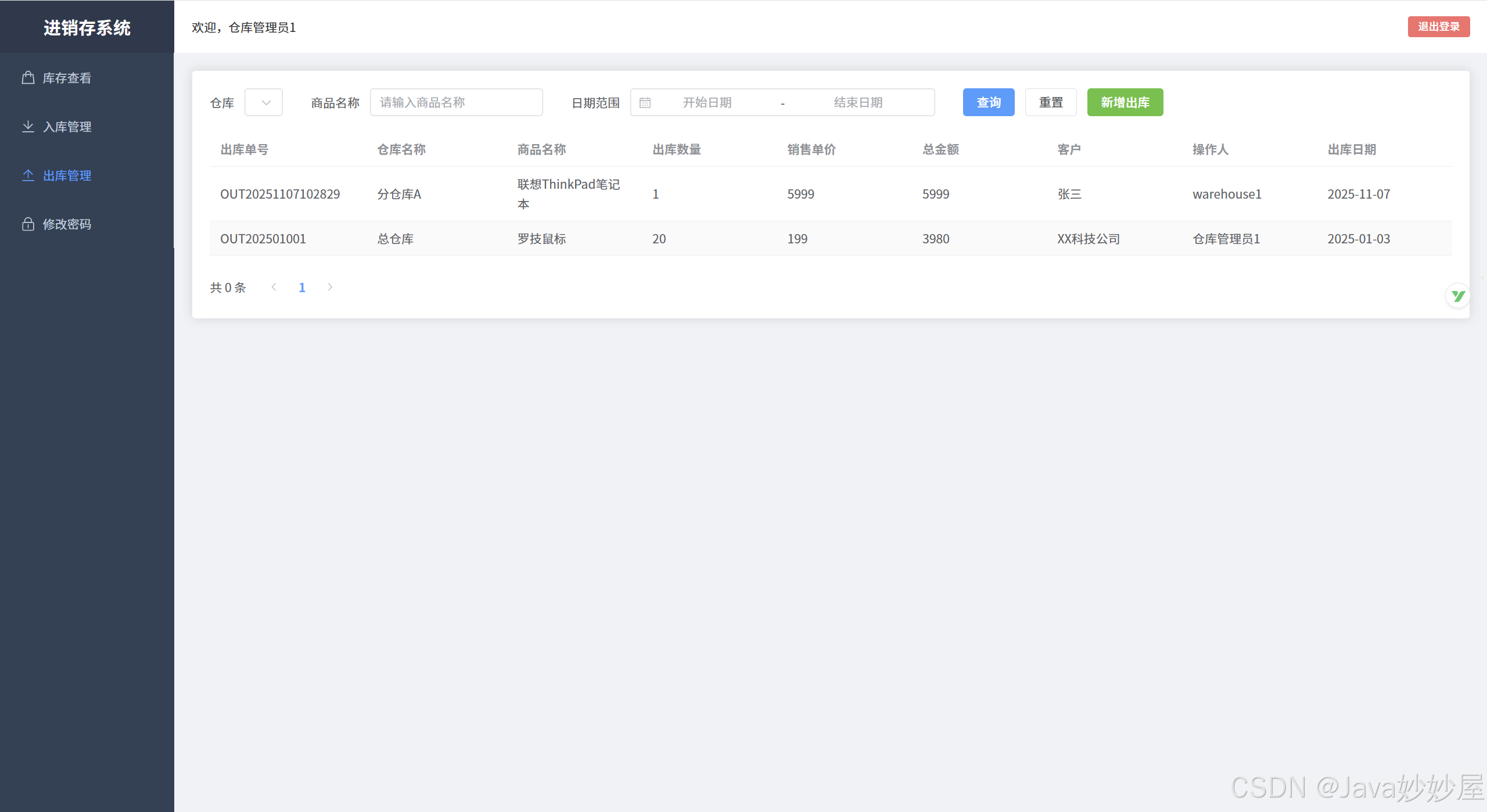Open 库存查看 menu item

pyautogui.click(x=87, y=78)
